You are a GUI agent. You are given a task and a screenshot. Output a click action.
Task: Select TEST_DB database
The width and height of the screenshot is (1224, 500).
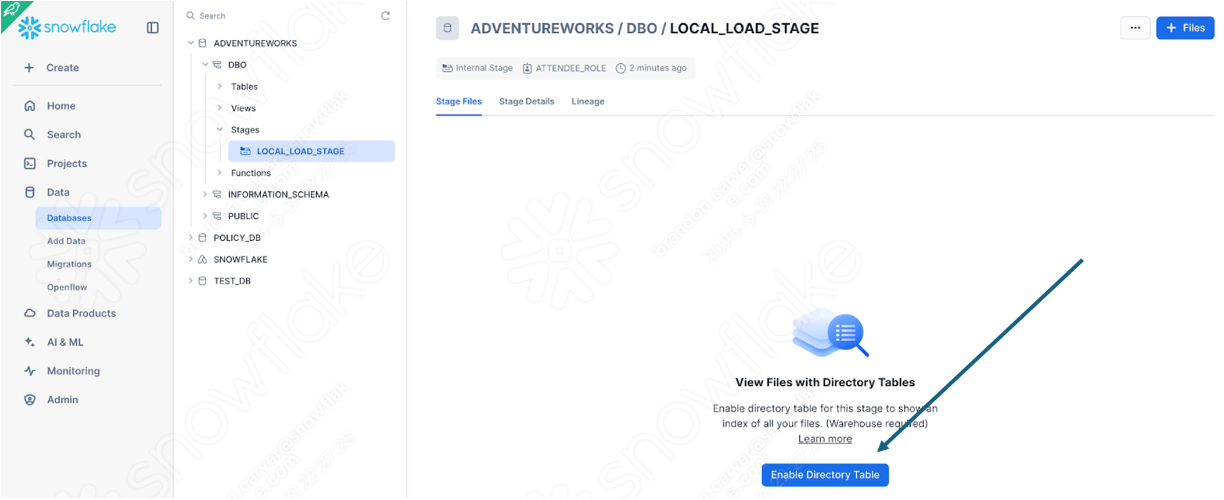pyautogui.click(x=232, y=282)
